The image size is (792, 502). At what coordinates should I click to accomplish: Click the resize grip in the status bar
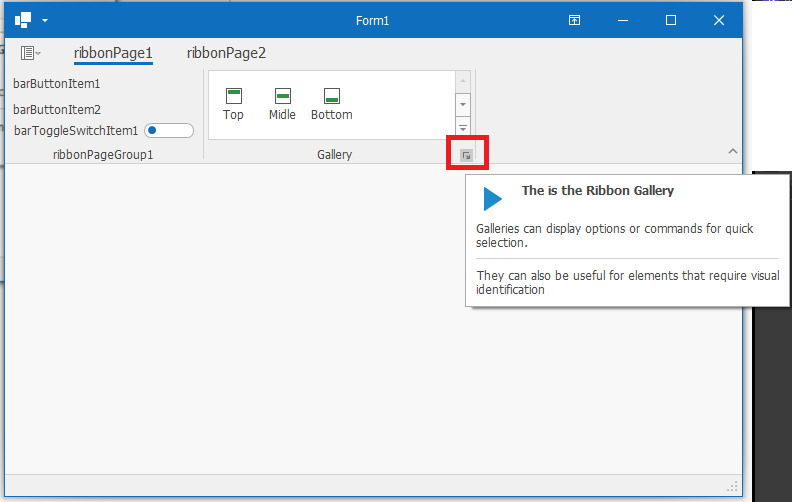tap(732, 487)
